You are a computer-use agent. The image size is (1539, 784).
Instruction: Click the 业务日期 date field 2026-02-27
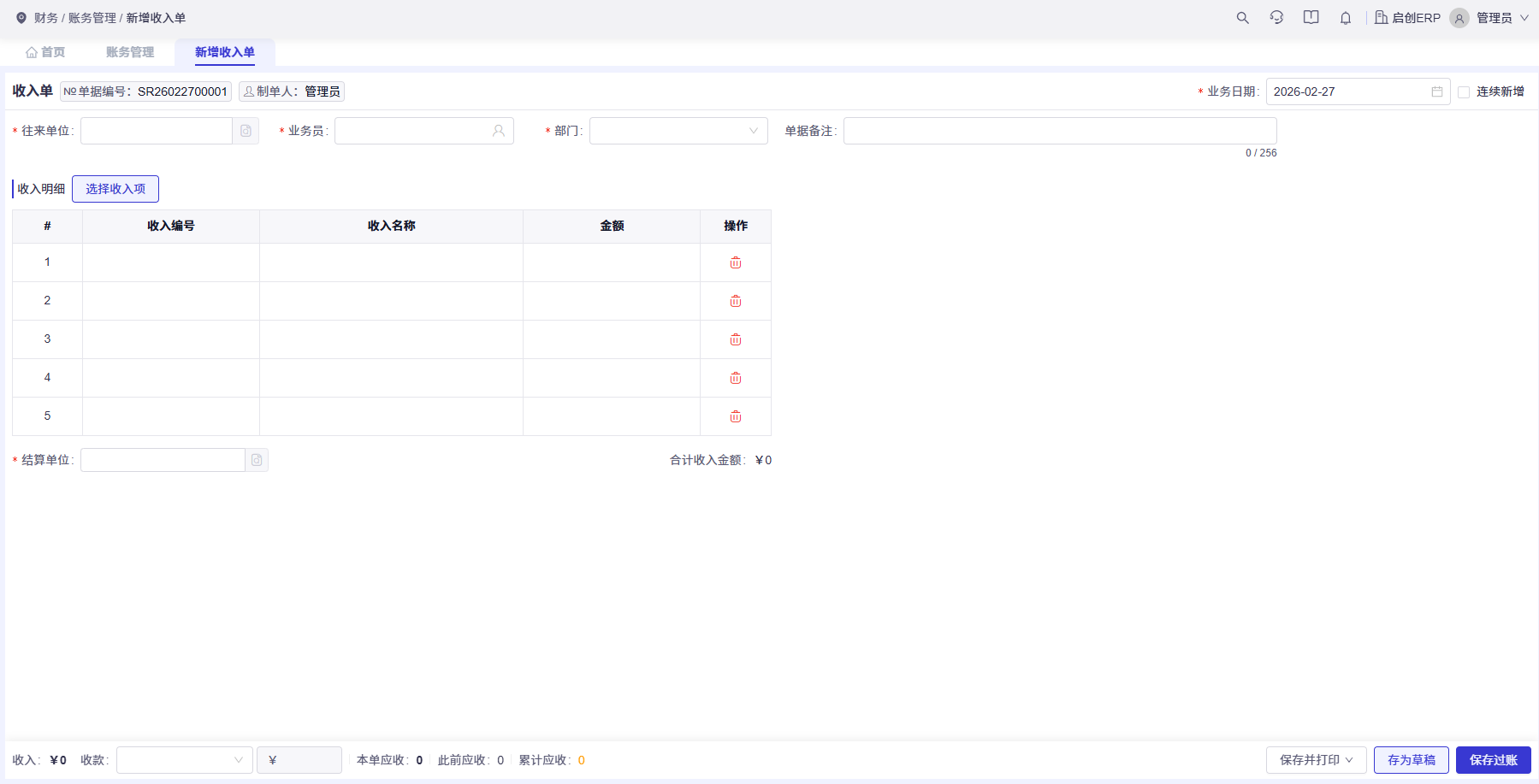[1358, 91]
